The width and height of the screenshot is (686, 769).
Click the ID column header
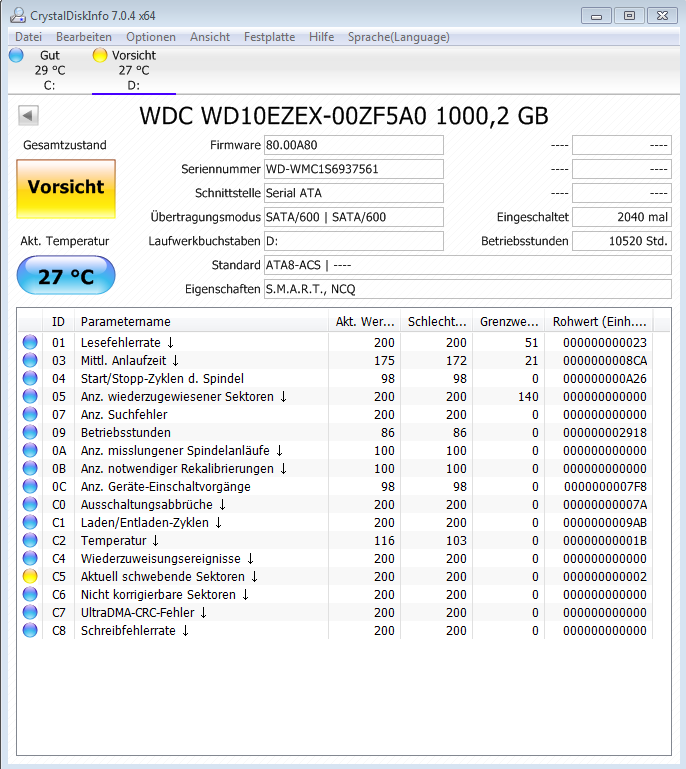[x=58, y=322]
